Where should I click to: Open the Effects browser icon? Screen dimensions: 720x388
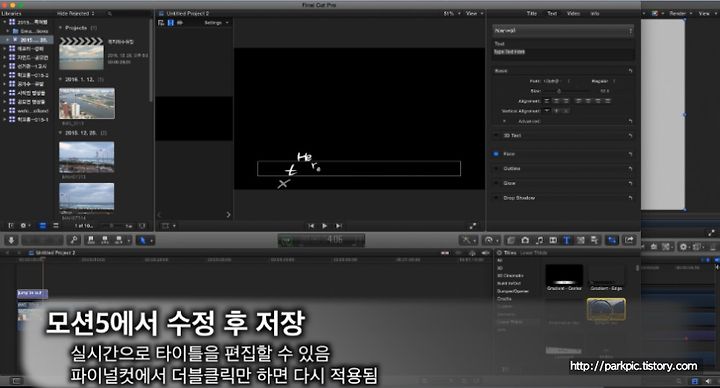pyautogui.click(x=511, y=240)
